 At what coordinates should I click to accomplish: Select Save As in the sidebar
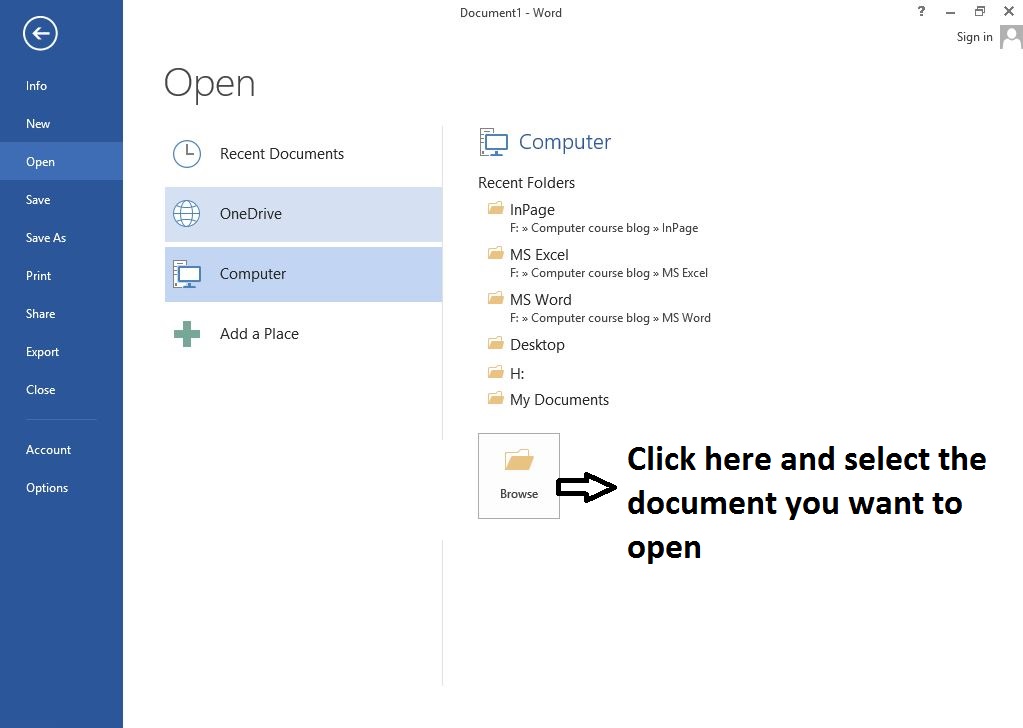point(45,237)
